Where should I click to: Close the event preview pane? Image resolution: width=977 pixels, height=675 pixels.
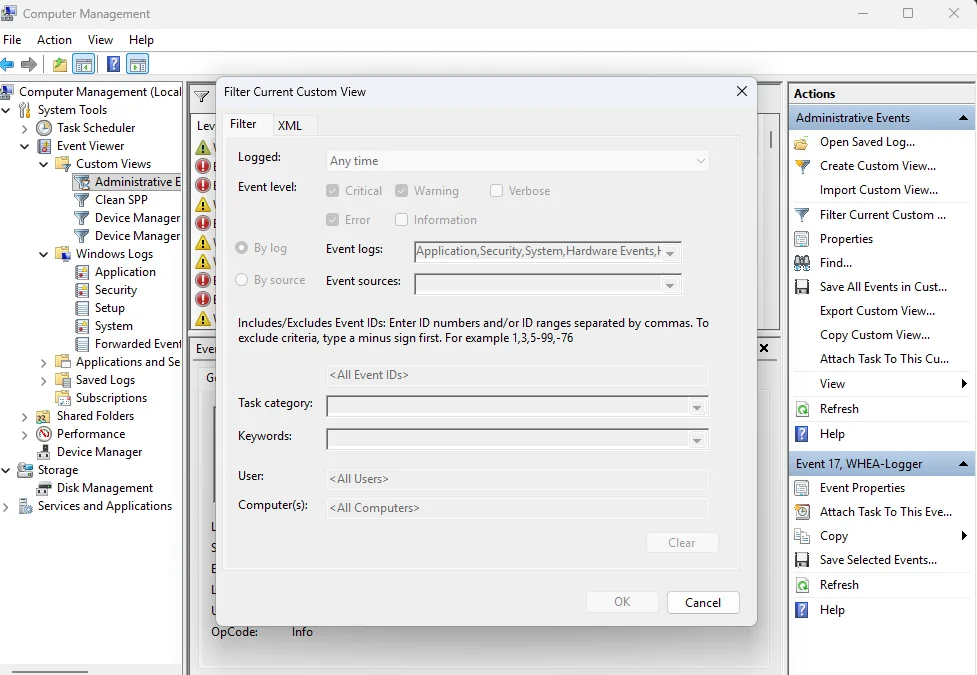764,348
